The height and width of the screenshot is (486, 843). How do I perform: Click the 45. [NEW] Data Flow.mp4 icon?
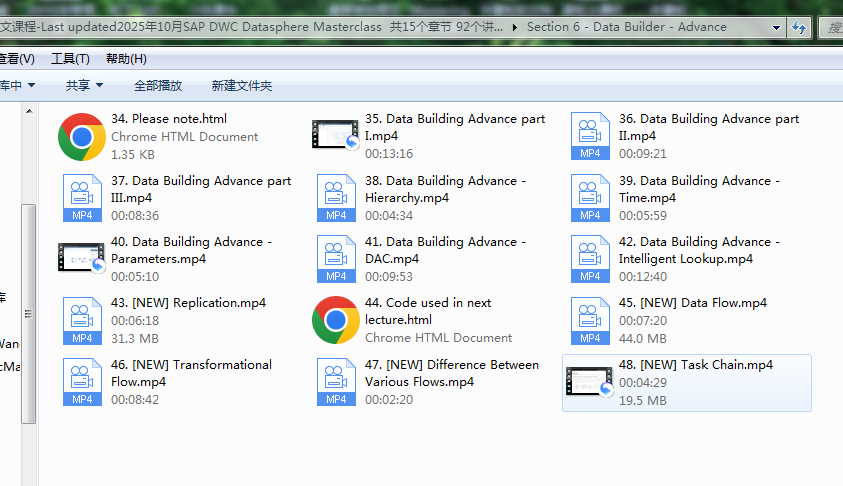click(x=590, y=320)
